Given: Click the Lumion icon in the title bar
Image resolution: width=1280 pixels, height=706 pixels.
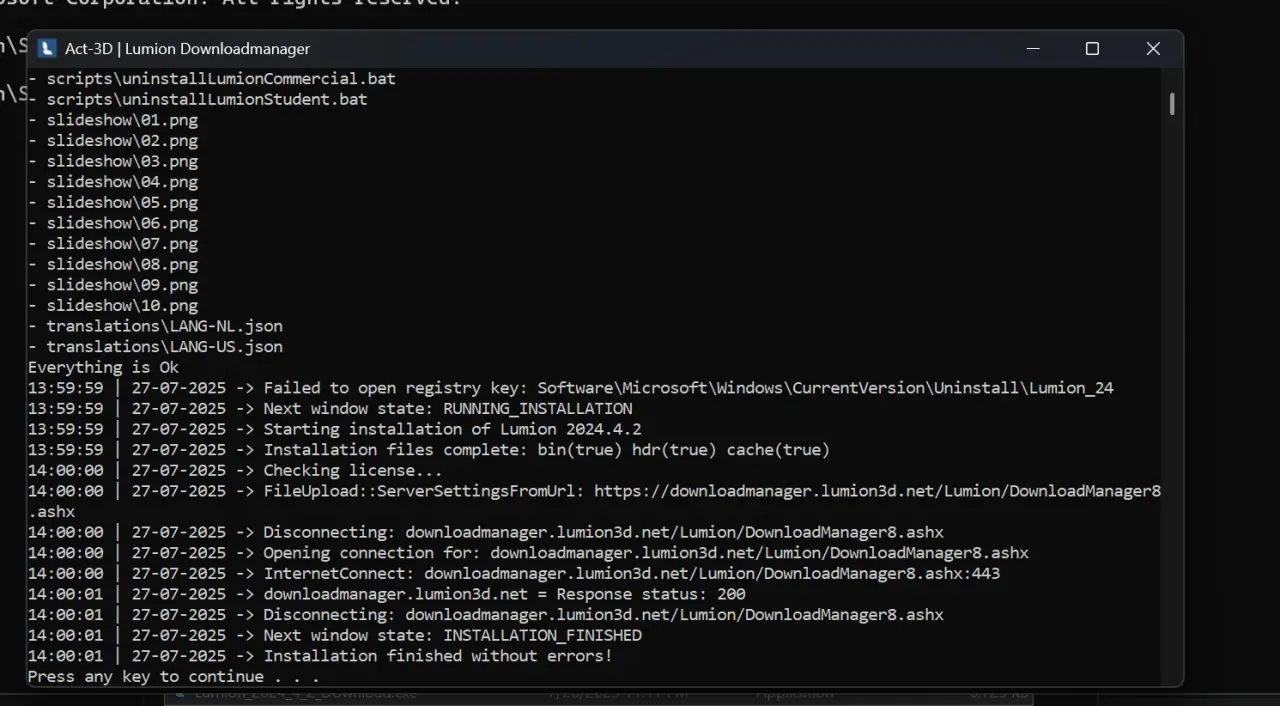Looking at the screenshot, I should tap(47, 48).
